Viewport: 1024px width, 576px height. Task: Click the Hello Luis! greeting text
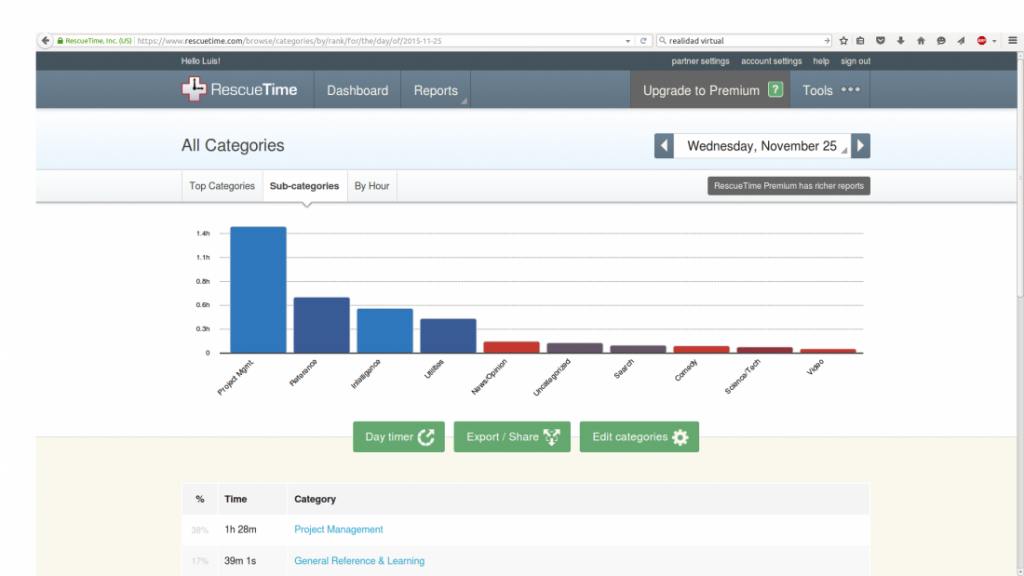coord(200,61)
